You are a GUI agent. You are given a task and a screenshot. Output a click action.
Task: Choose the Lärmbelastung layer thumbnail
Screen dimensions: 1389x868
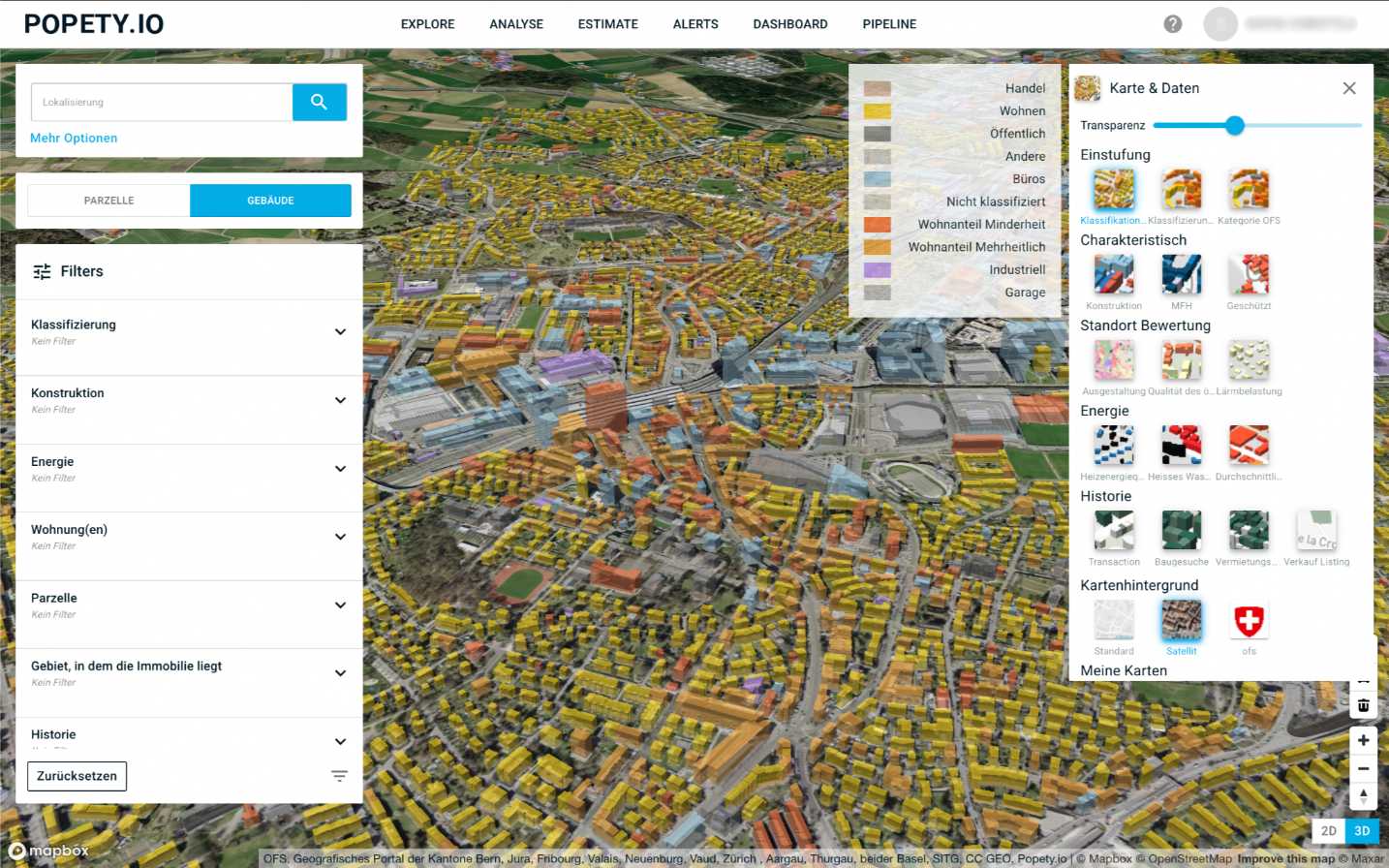(1249, 360)
